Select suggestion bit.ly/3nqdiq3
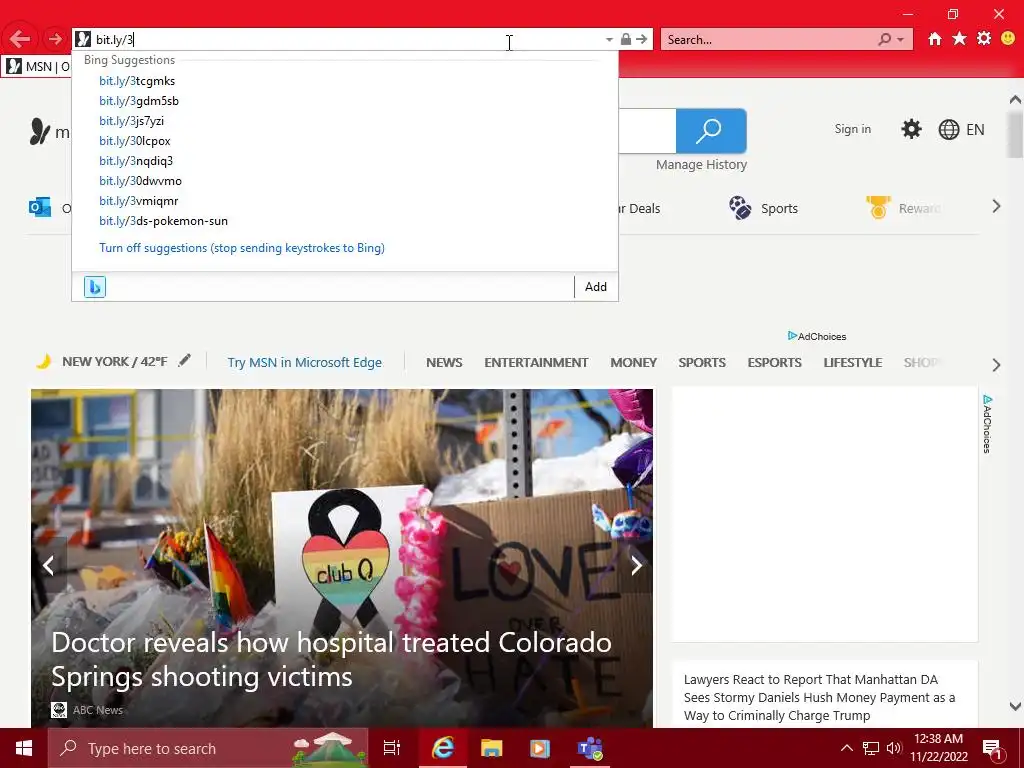1024x768 pixels. point(136,161)
